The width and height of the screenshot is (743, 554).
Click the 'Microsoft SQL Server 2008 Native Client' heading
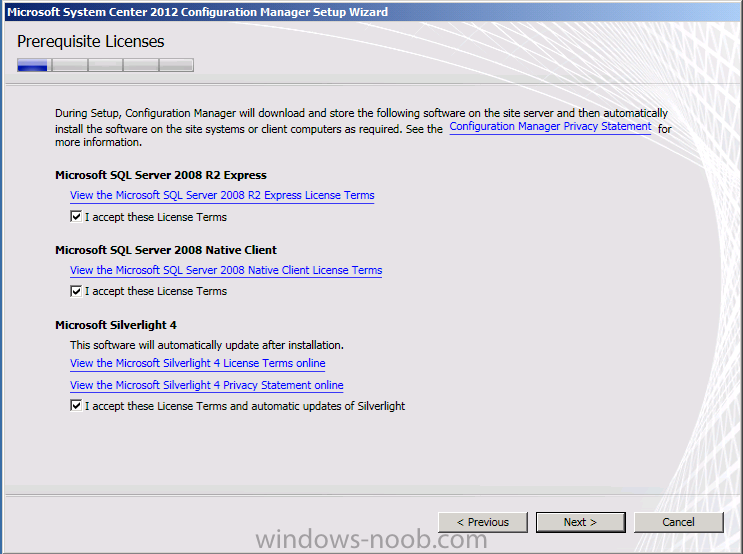point(166,250)
